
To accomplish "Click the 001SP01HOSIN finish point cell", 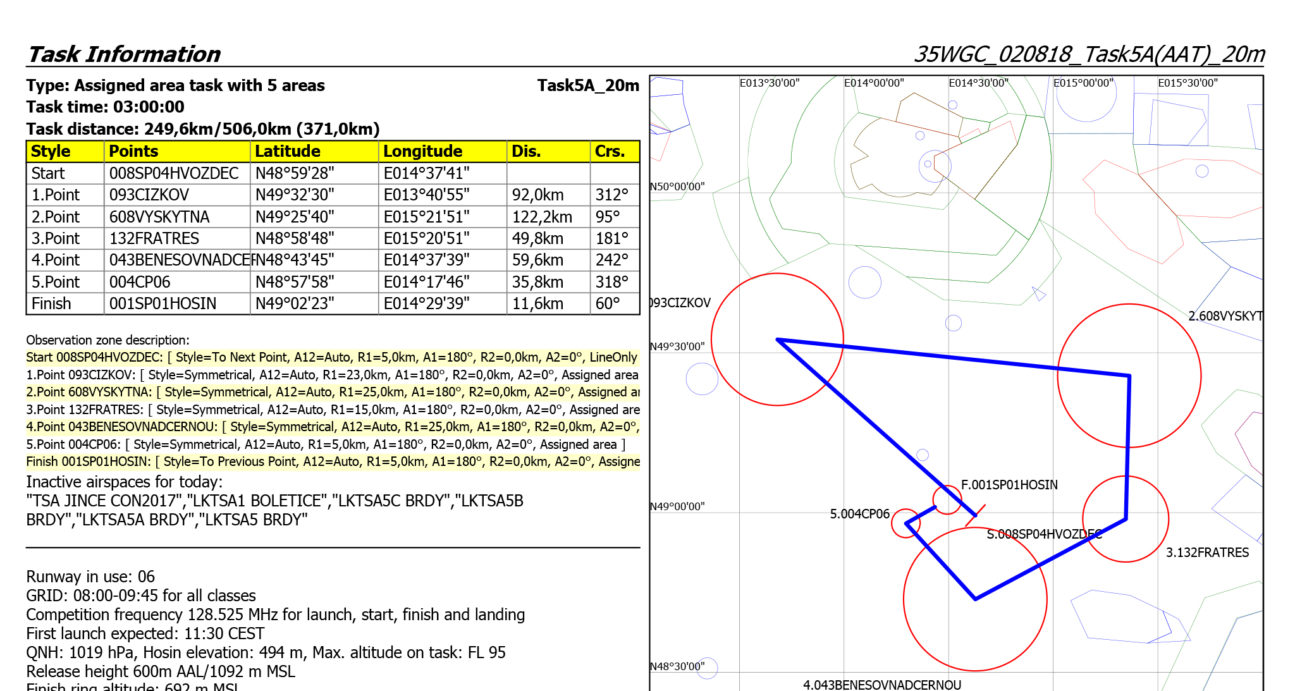I will tap(162, 303).
